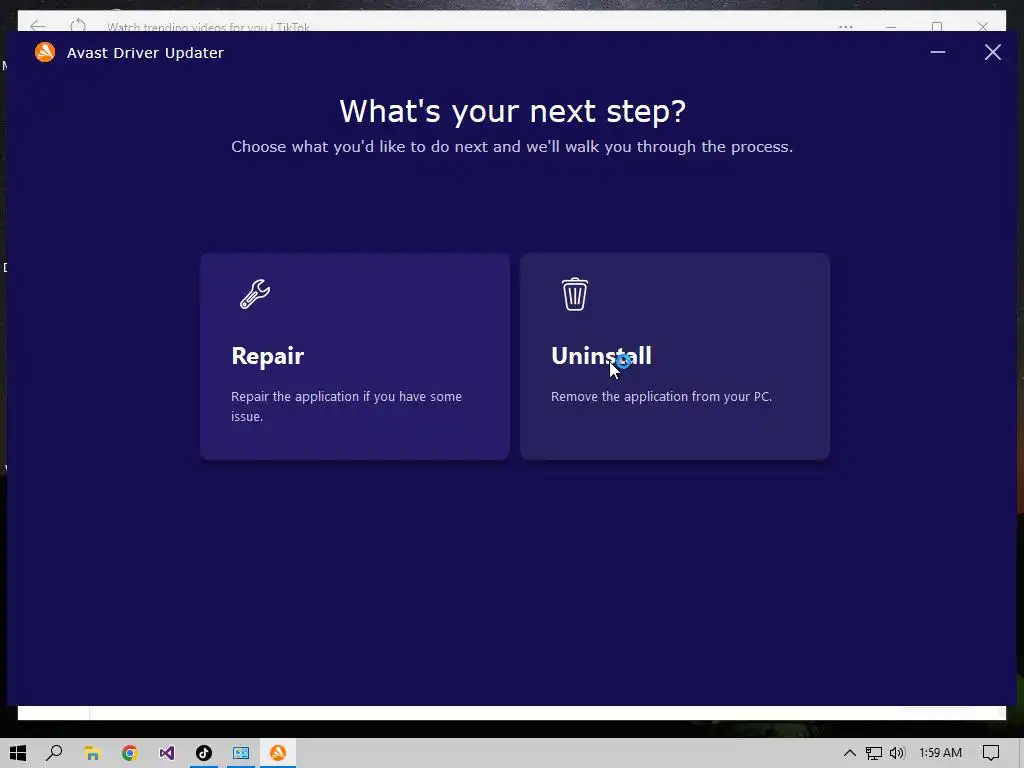Screen dimensions: 1024x768
Task: Open the three-dot menu in TikTok window
Action: coord(846,27)
